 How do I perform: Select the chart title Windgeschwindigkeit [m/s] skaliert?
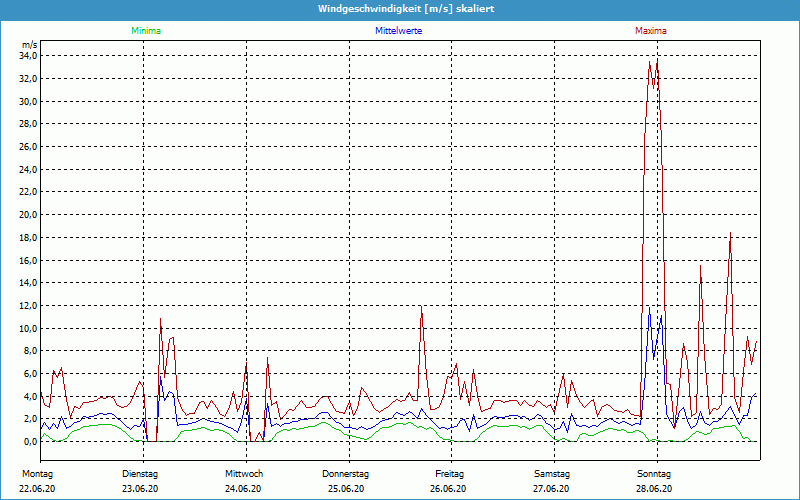(406, 9)
